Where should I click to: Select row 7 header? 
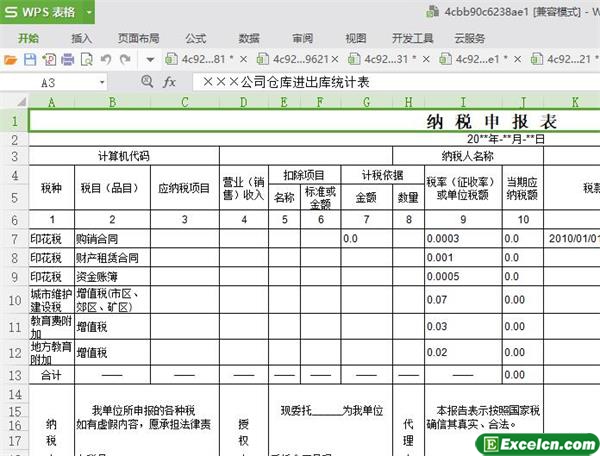(15, 239)
